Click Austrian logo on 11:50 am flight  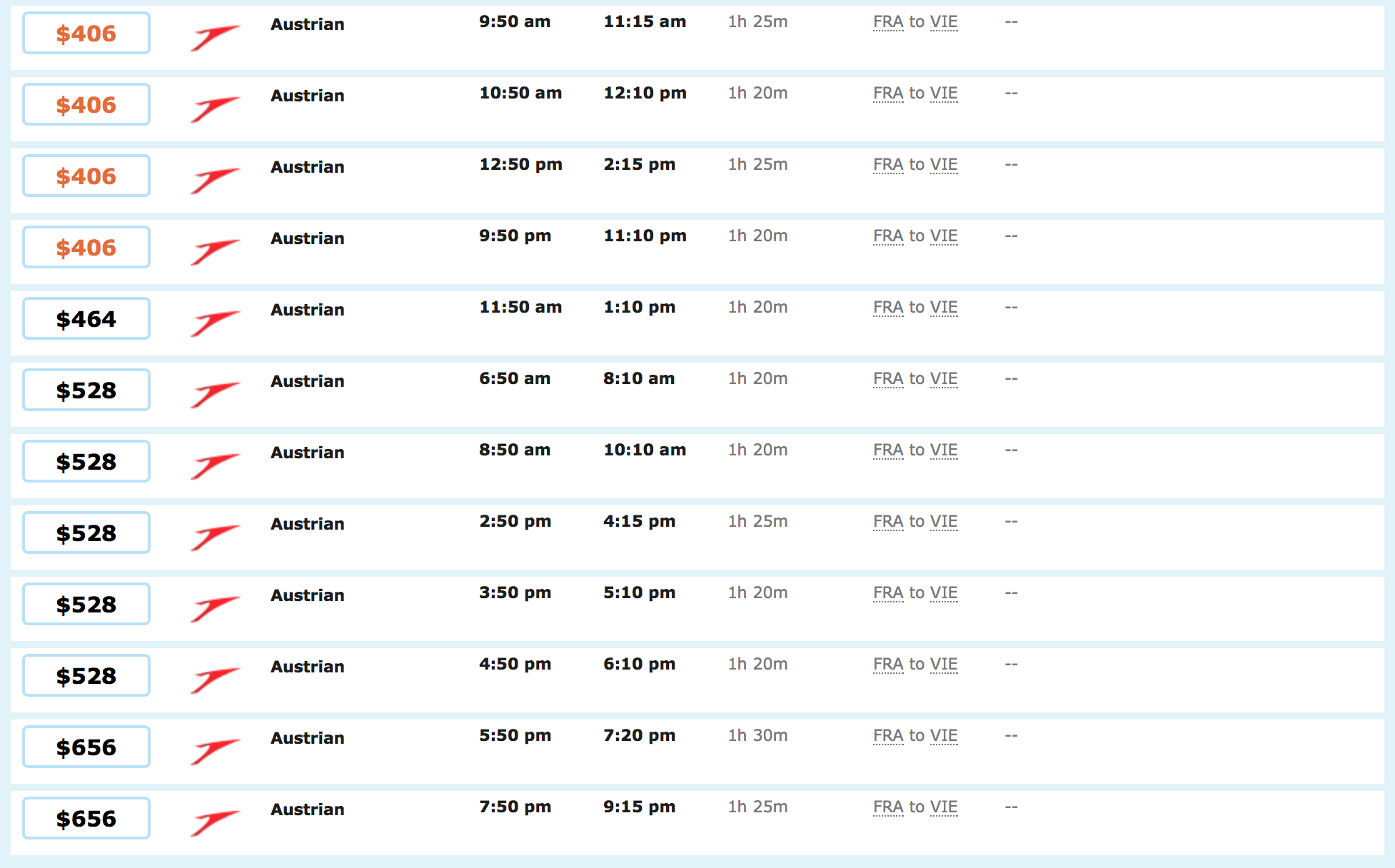click(x=214, y=323)
